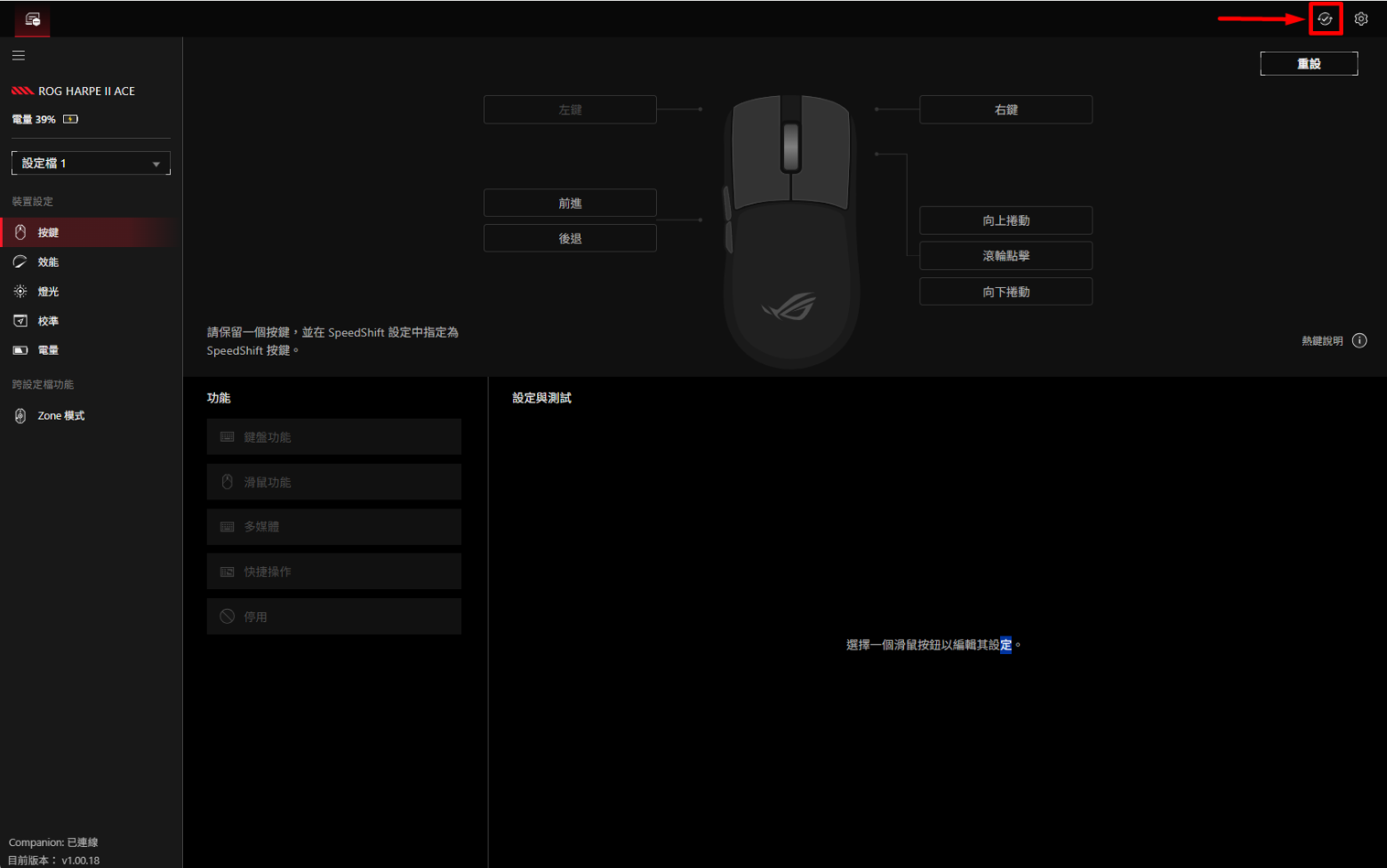Image resolution: width=1387 pixels, height=868 pixels.
Task: Choose the 鍵盤功能 function category
Action: tap(334, 436)
